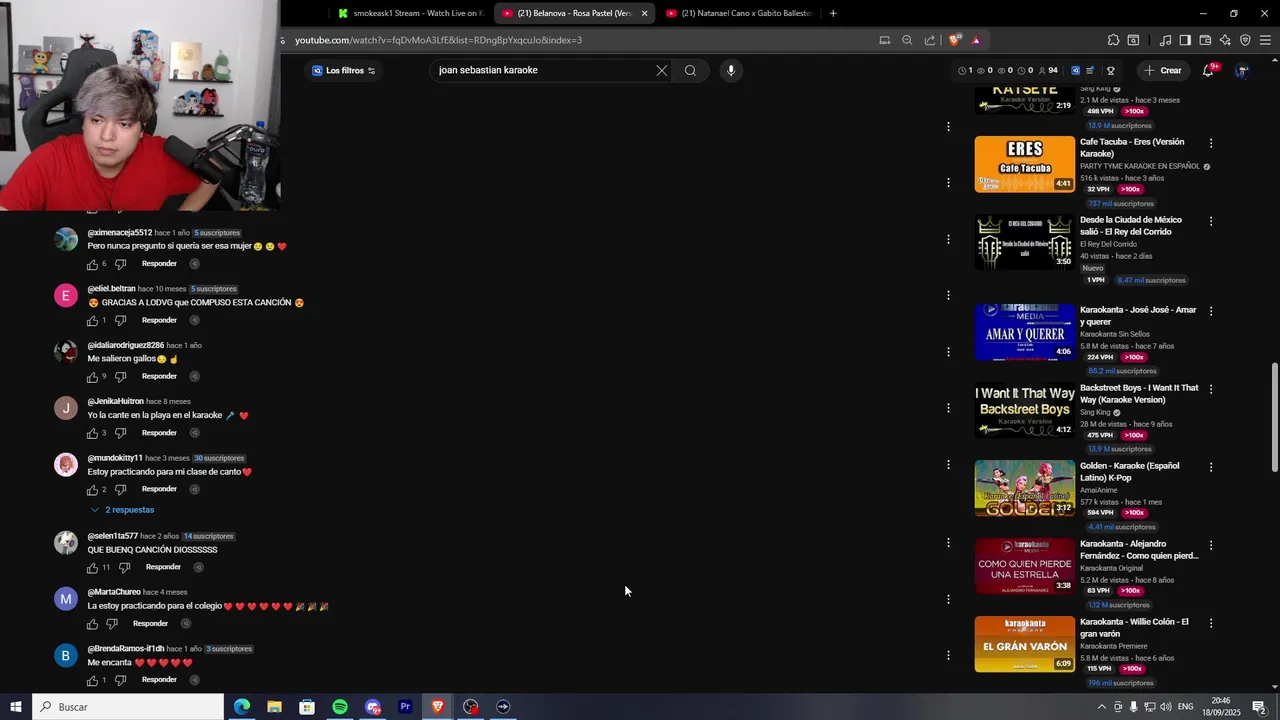Start voice search with the microphone icon
Viewport: 1280px width, 720px height.
click(x=731, y=70)
